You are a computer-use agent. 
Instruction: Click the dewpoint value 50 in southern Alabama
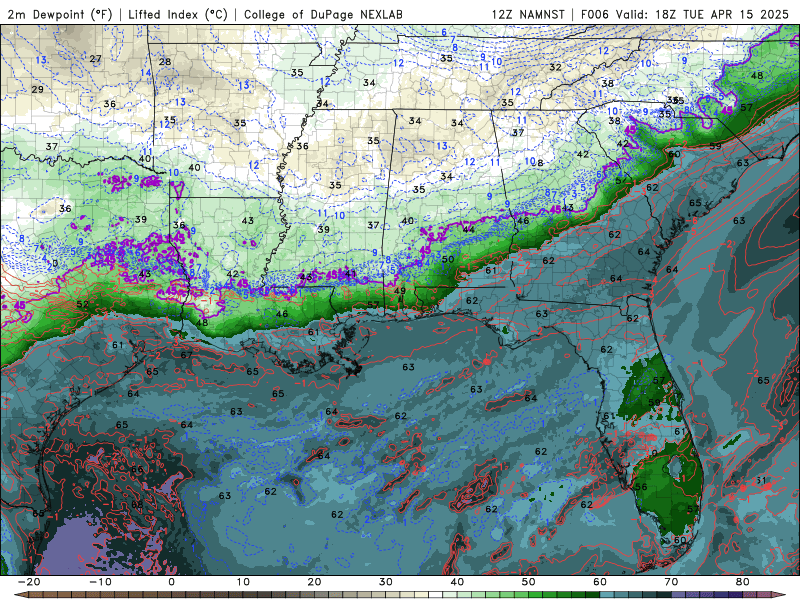(447, 259)
